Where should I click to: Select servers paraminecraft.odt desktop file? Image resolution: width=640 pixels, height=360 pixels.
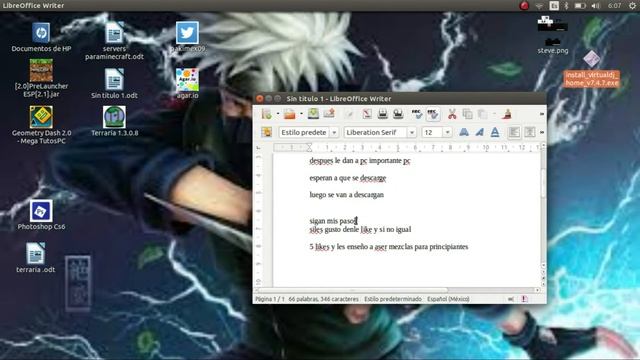click(x=114, y=41)
